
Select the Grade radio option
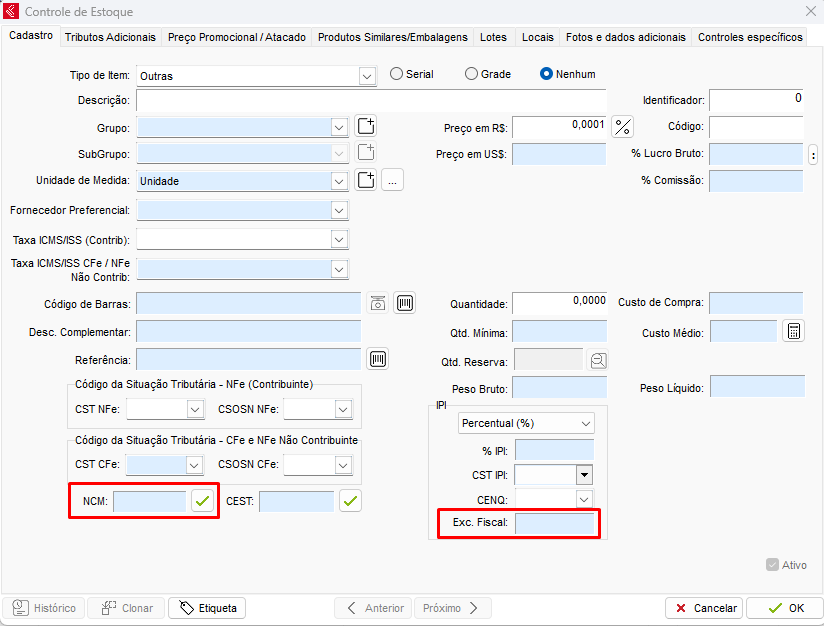[x=472, y=74]
